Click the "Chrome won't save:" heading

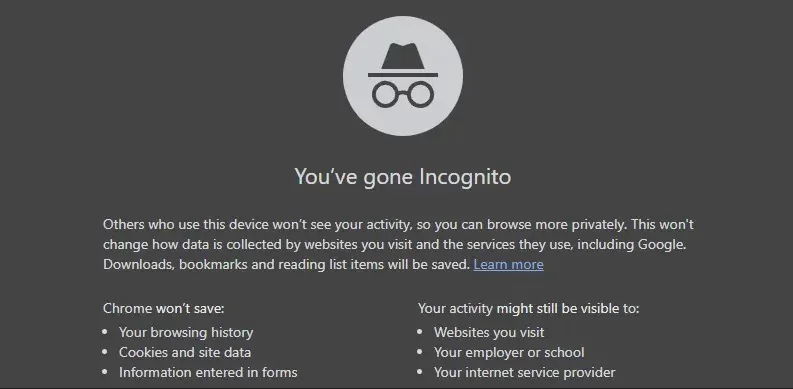[x=163, y=308]
